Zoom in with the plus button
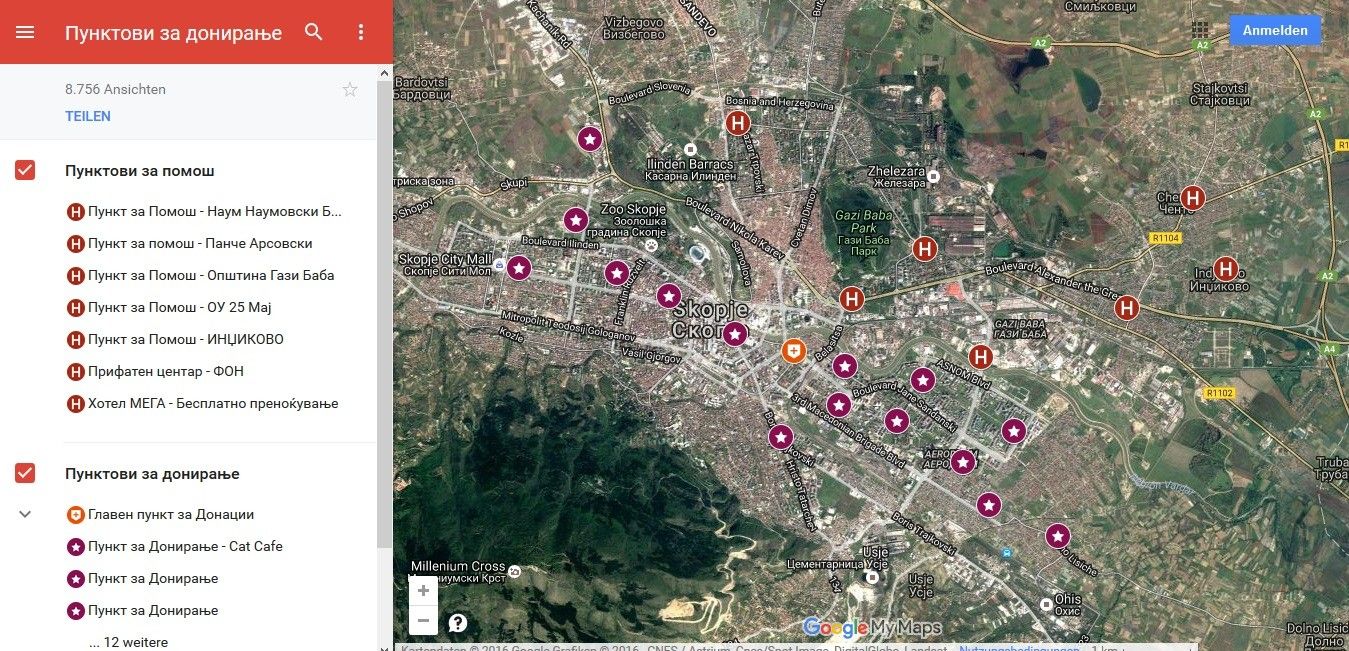 pos(423,590)
